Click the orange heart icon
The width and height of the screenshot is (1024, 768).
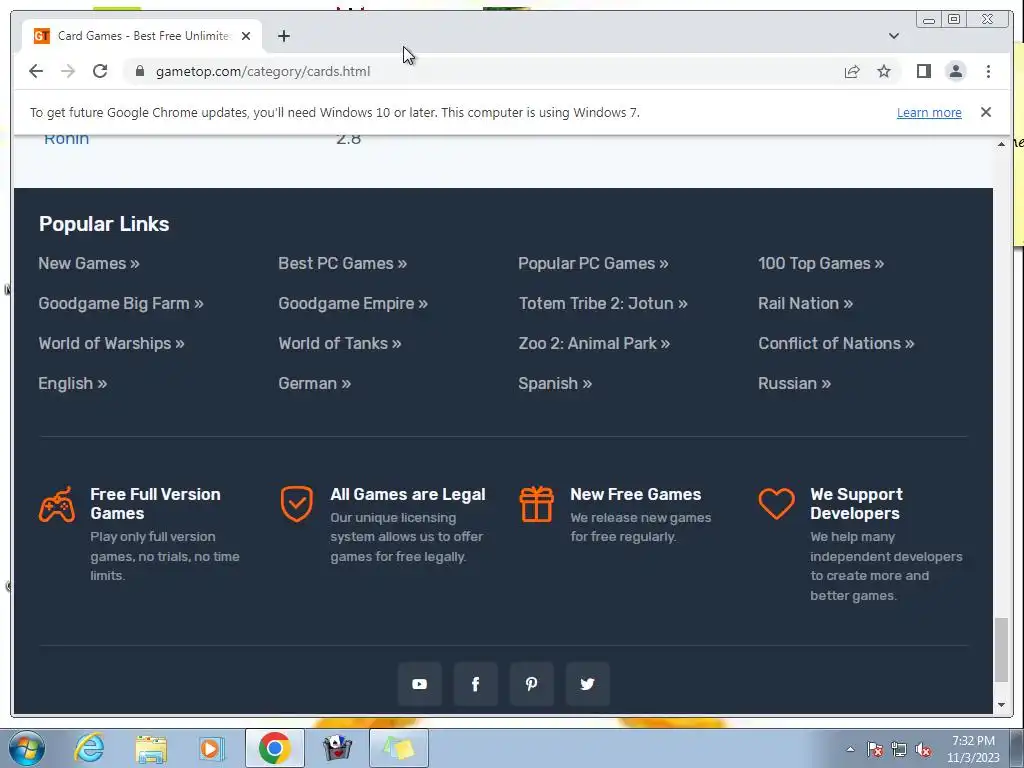pyautogui.click(x=776, y=504)
